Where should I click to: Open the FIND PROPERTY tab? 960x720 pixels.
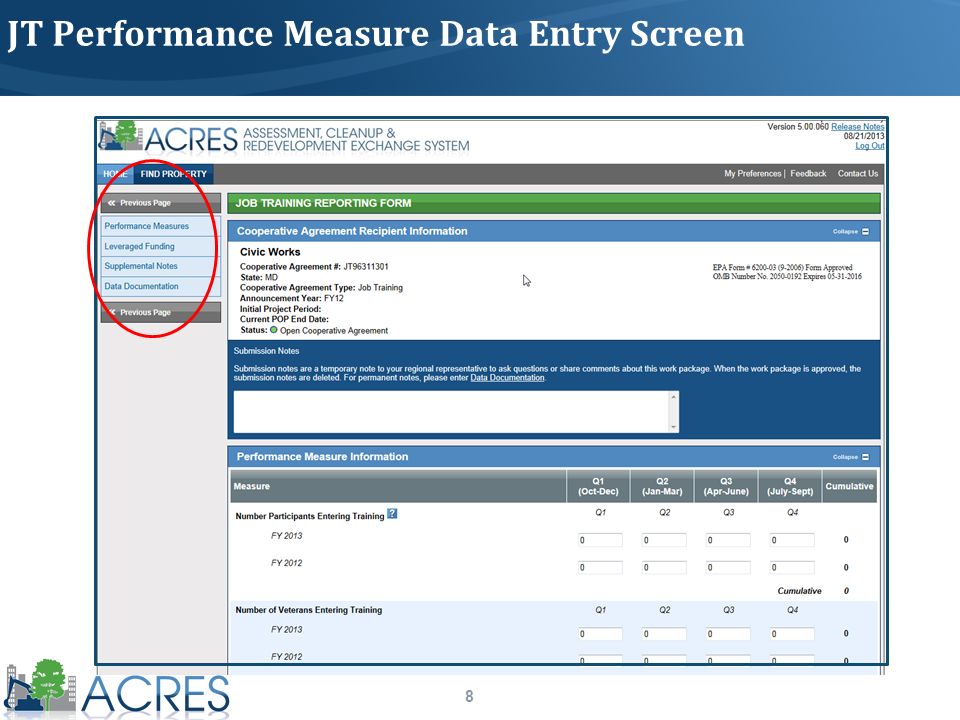(x=173, y=174)
